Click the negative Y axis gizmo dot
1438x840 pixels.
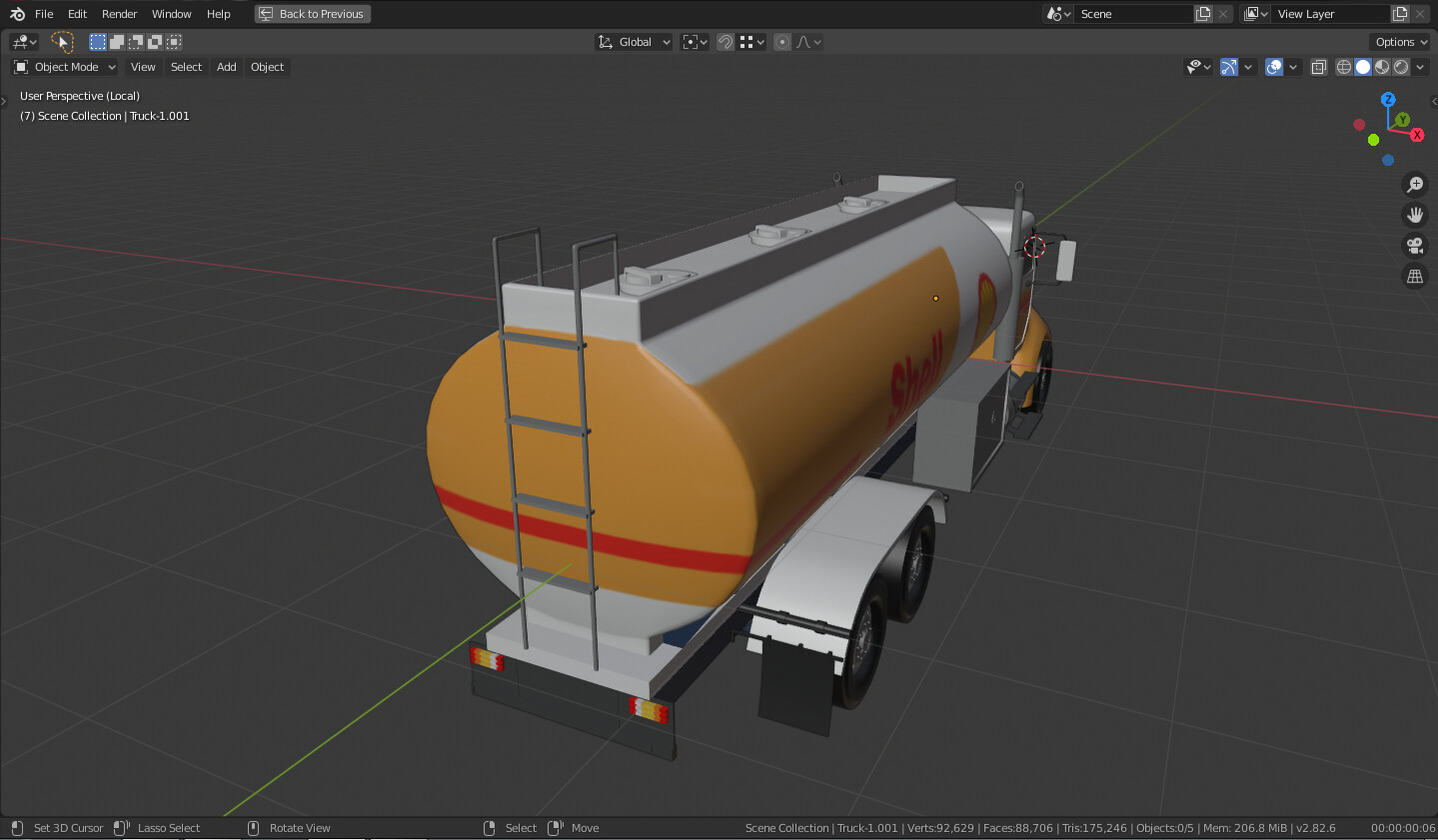1373,140
